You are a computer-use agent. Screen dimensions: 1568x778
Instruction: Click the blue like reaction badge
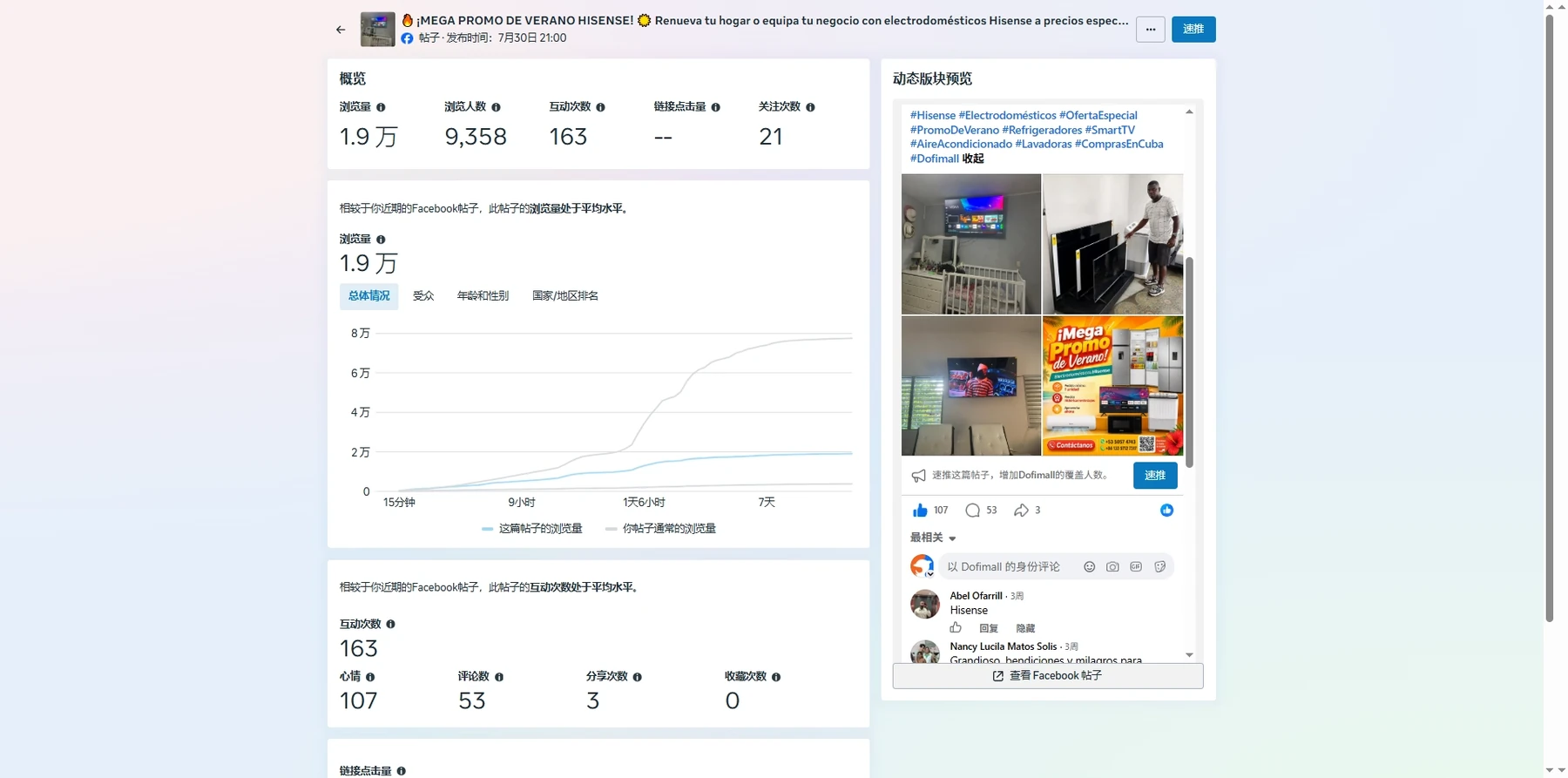(x=1166, y=511)
